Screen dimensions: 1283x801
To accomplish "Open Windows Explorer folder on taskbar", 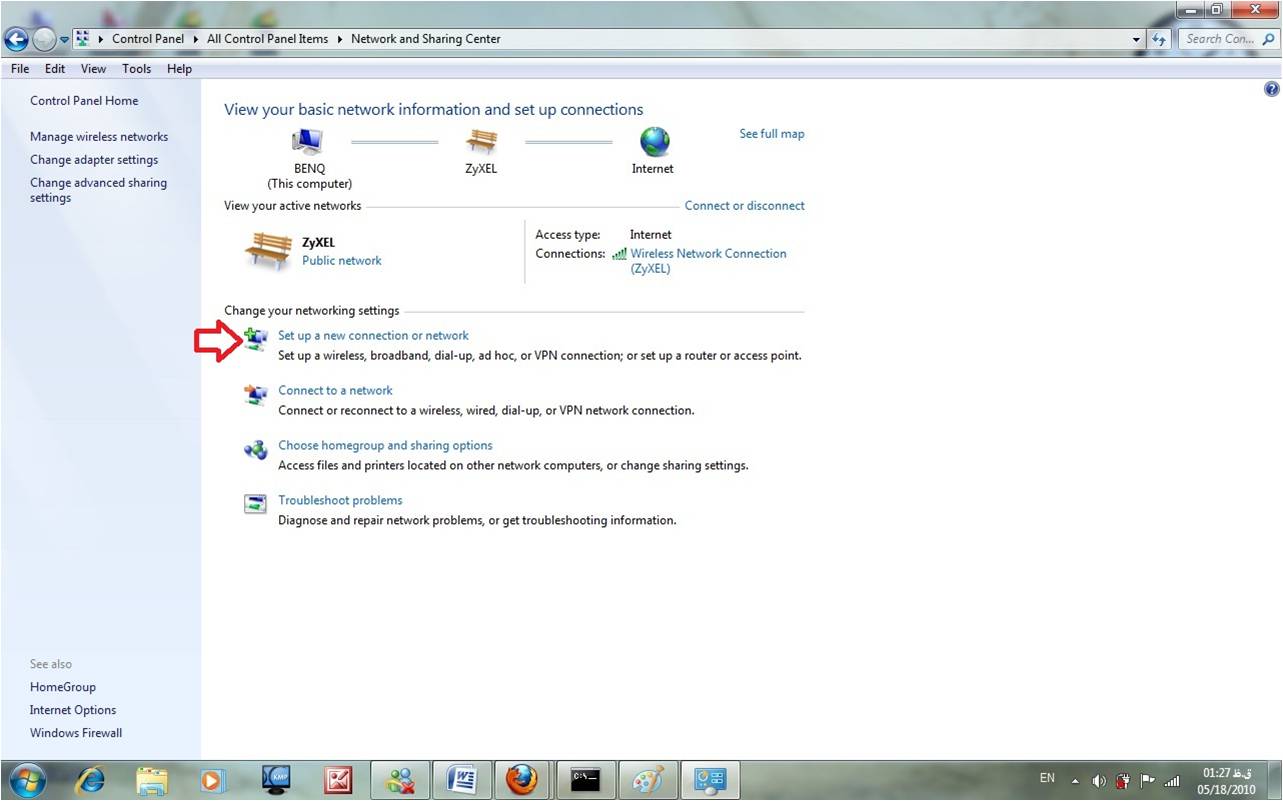I will coord(151,779).
